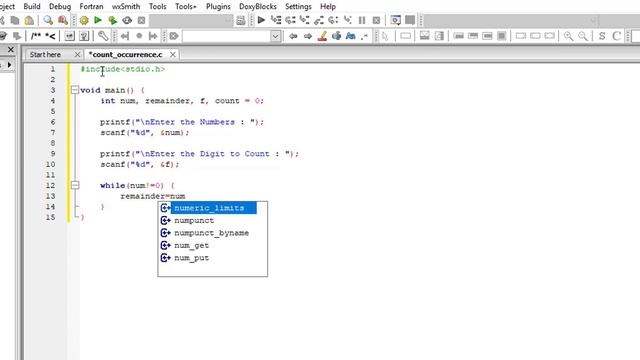Click the Stop debugger icon
Image resolution: width=640 pixels, height=360 pixels.
click(x=376, y=20)
